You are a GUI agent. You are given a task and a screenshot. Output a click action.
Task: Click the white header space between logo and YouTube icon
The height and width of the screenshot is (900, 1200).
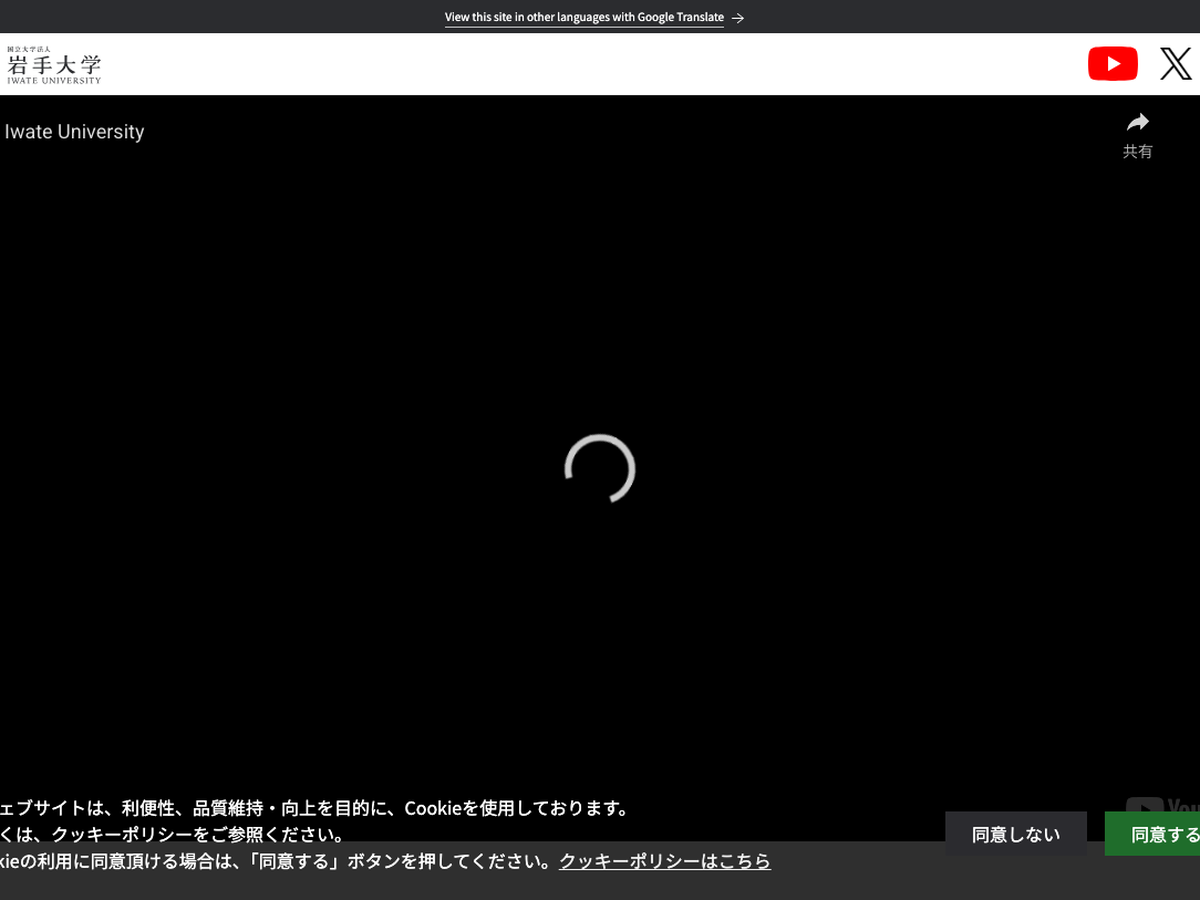coord(600,64)
